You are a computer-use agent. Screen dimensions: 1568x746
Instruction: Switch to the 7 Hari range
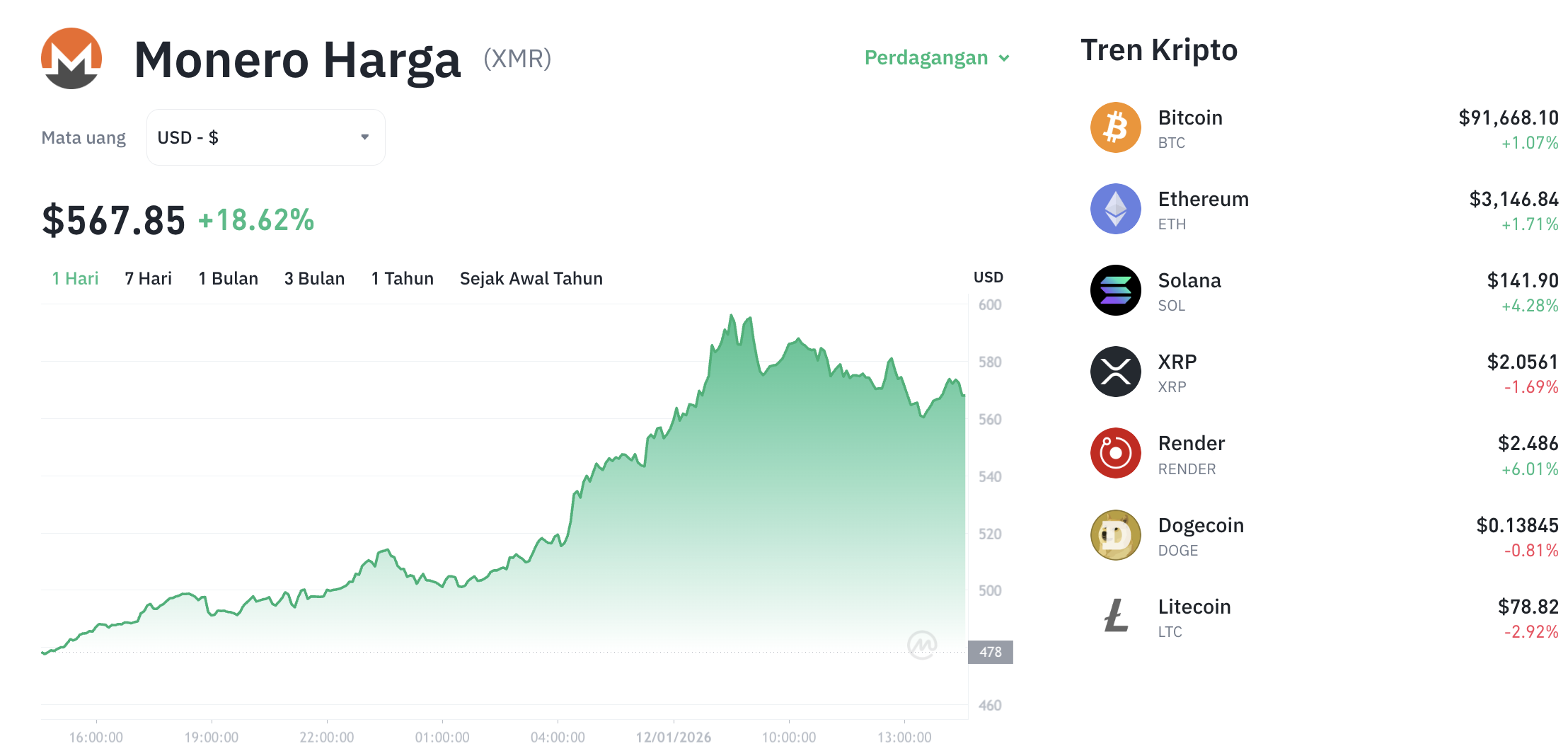coord(148,279)
